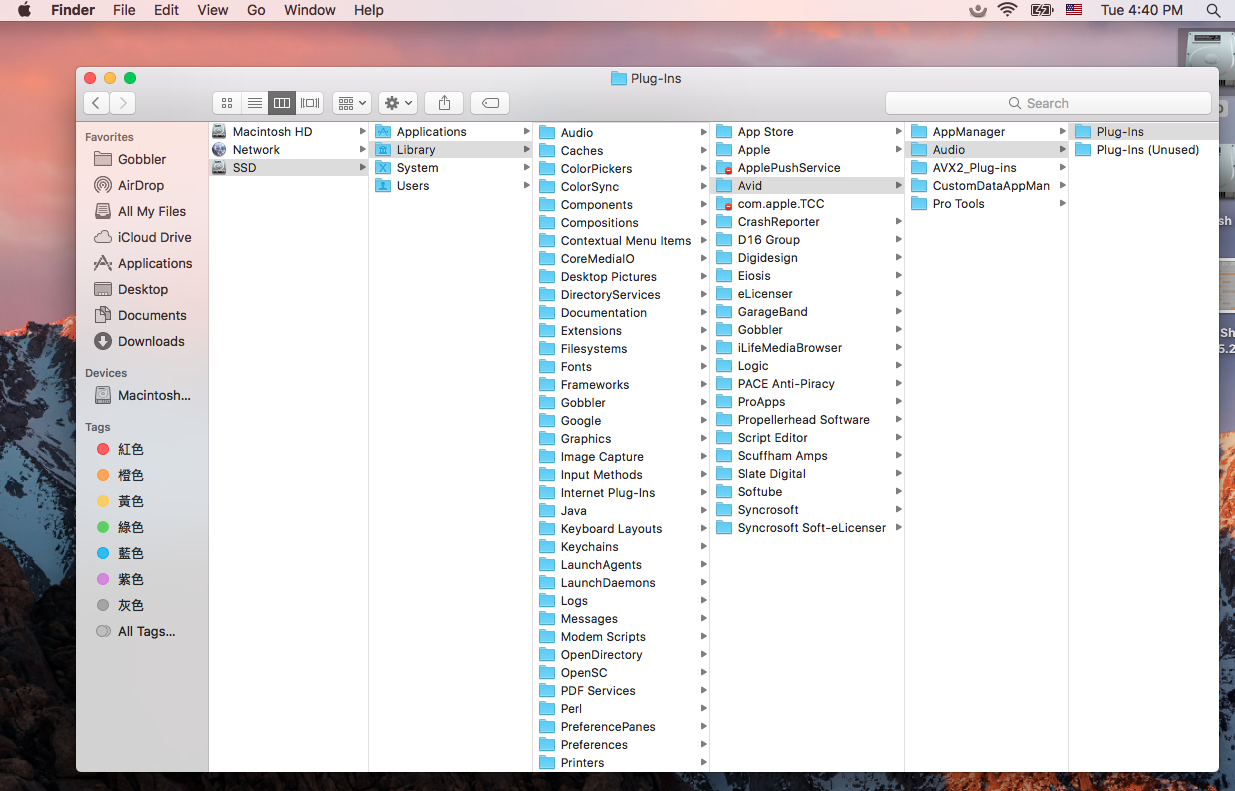
Task: Open Applications in the sidebar
Action: (x=155, y=263)
